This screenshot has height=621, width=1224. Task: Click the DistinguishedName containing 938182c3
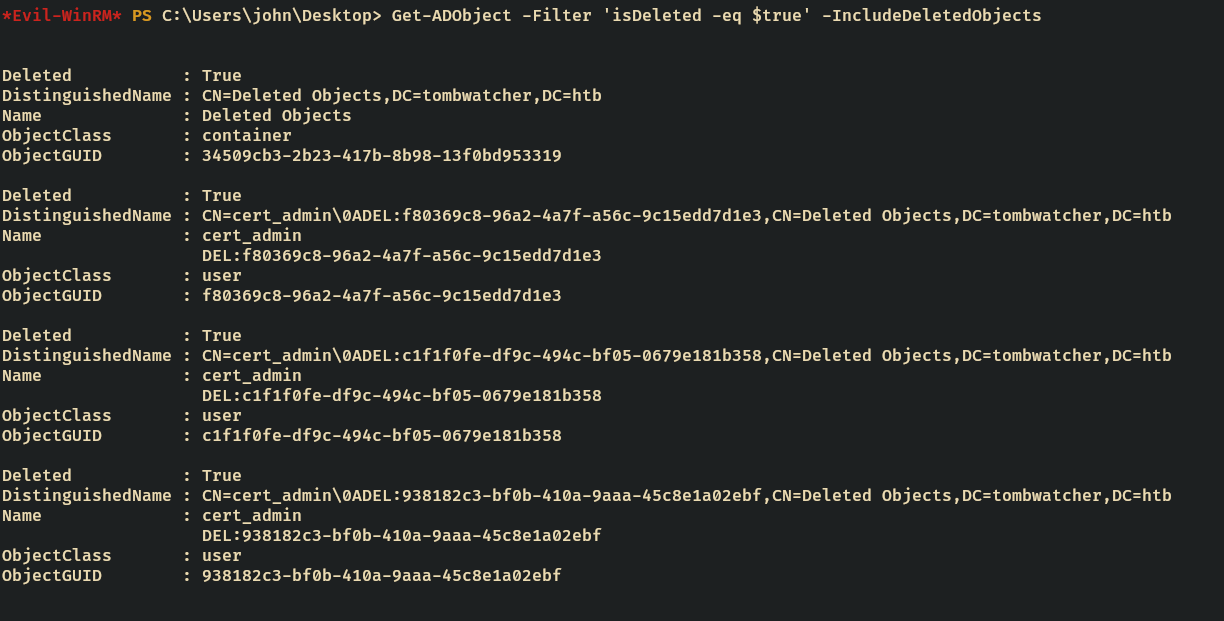(686, 496)
